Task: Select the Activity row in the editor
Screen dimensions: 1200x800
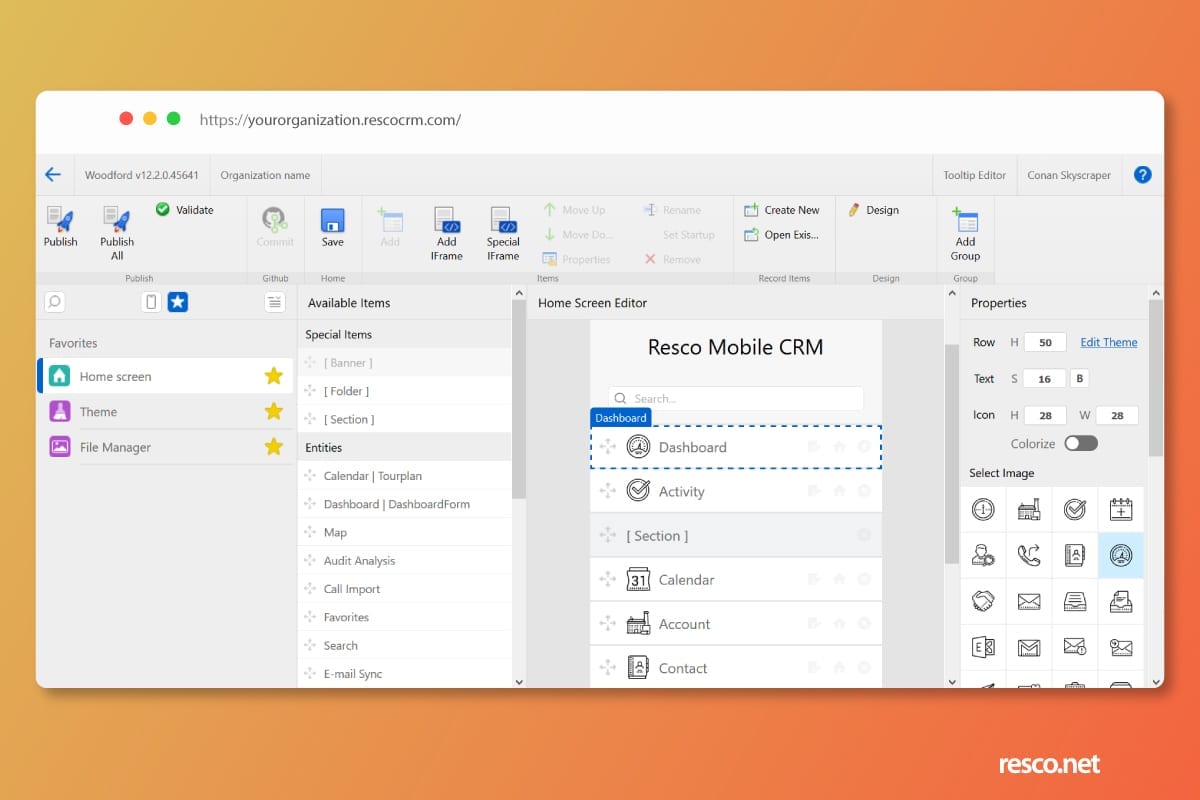Action: click(736, 491)
